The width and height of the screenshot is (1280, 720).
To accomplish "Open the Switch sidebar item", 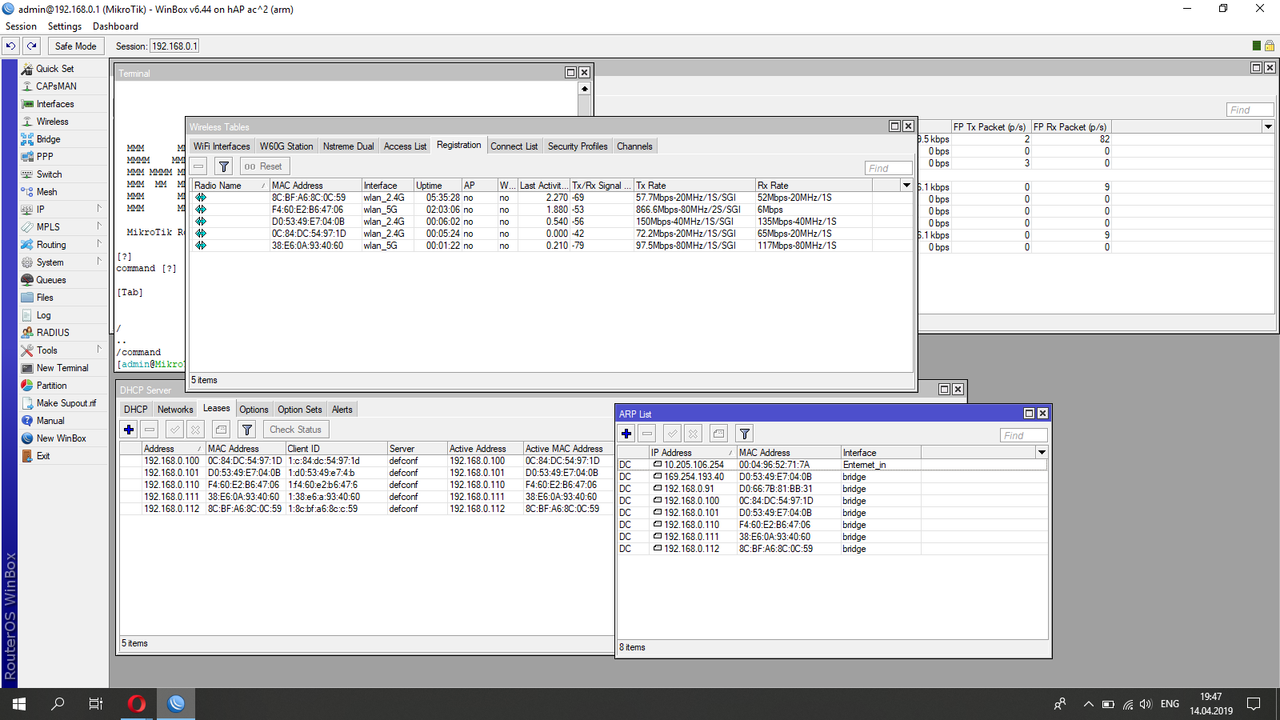I will tap(49, 174).
